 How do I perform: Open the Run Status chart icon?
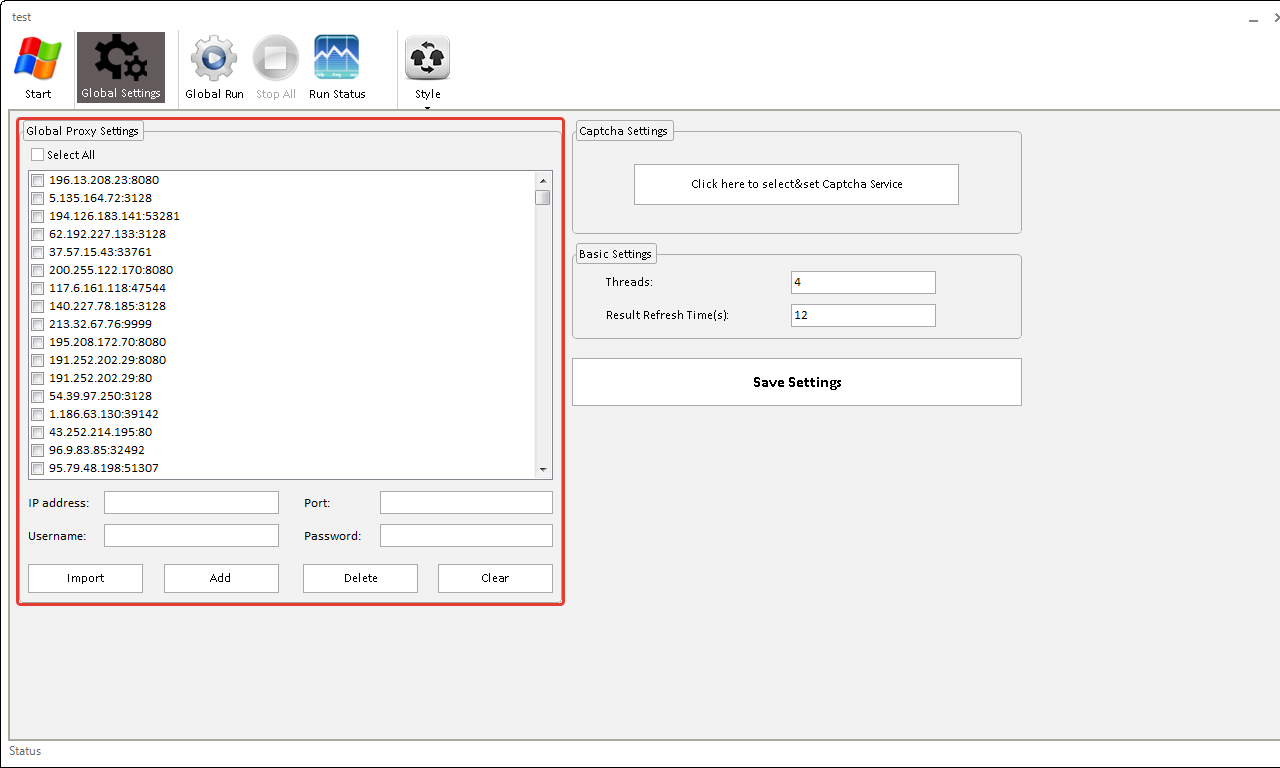click(337, 68)
